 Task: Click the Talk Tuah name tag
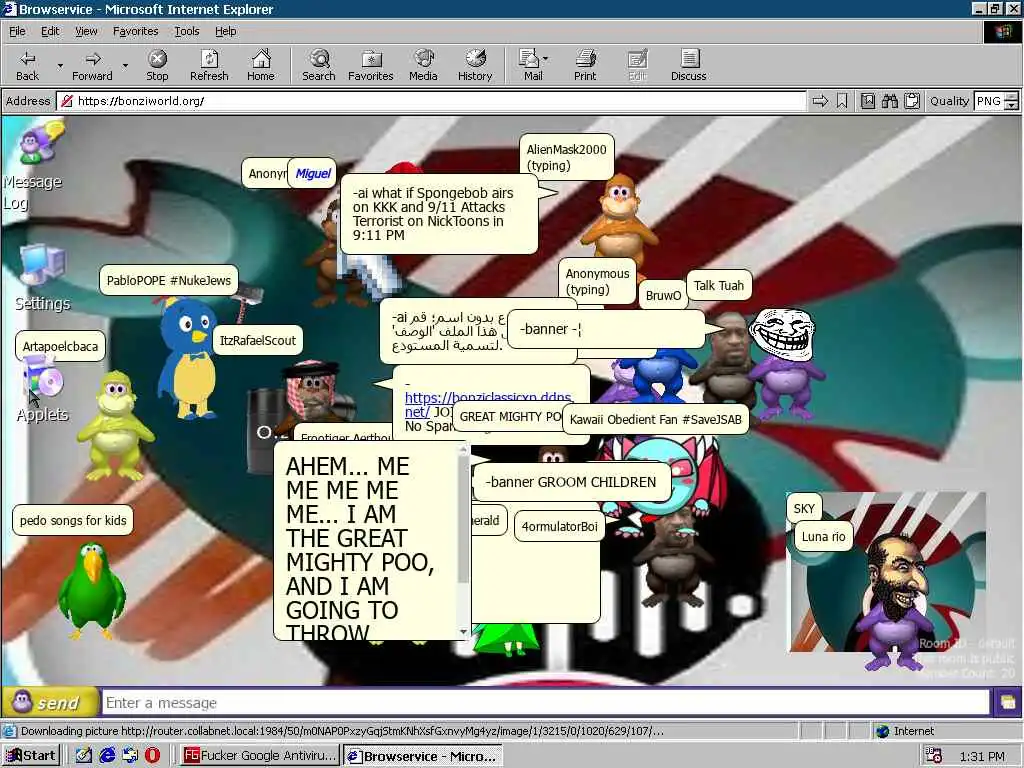click(718, 285)
